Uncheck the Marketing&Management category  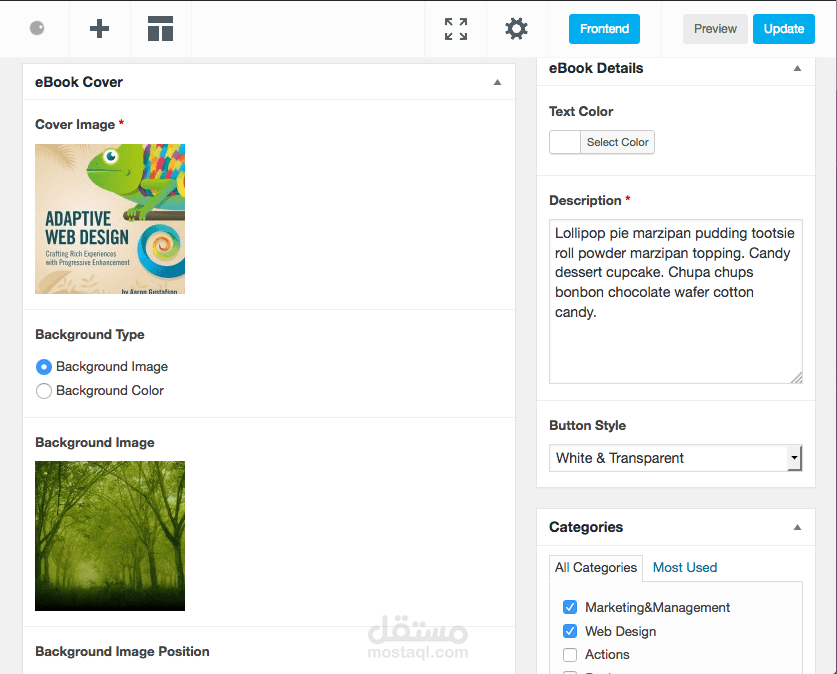tap(570, 607)
